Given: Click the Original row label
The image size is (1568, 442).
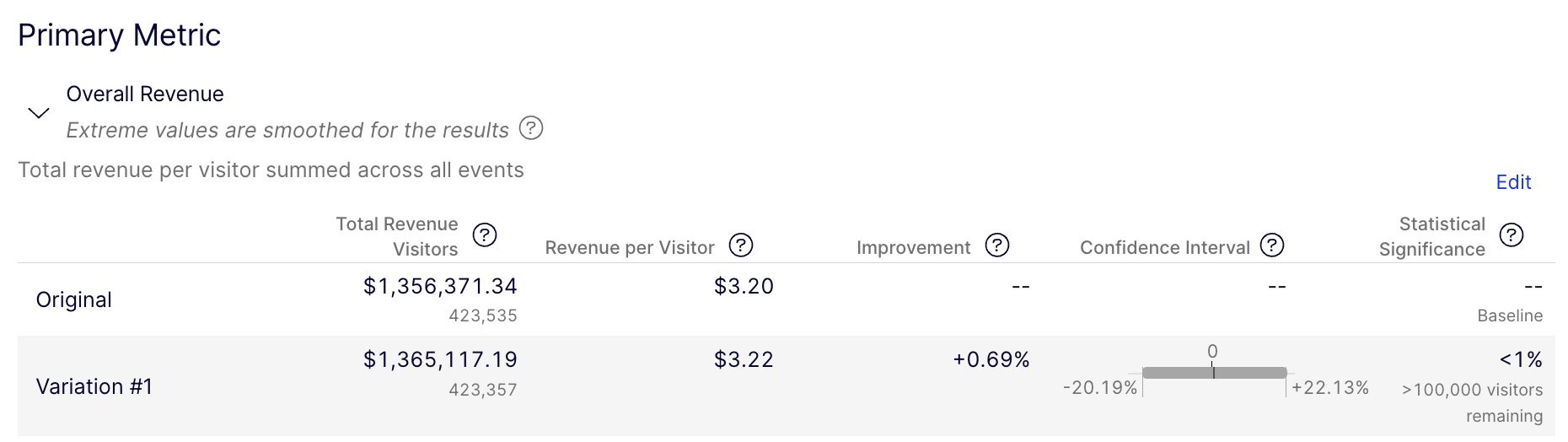Looking at the screenshot, I should (x=74, y=299).
